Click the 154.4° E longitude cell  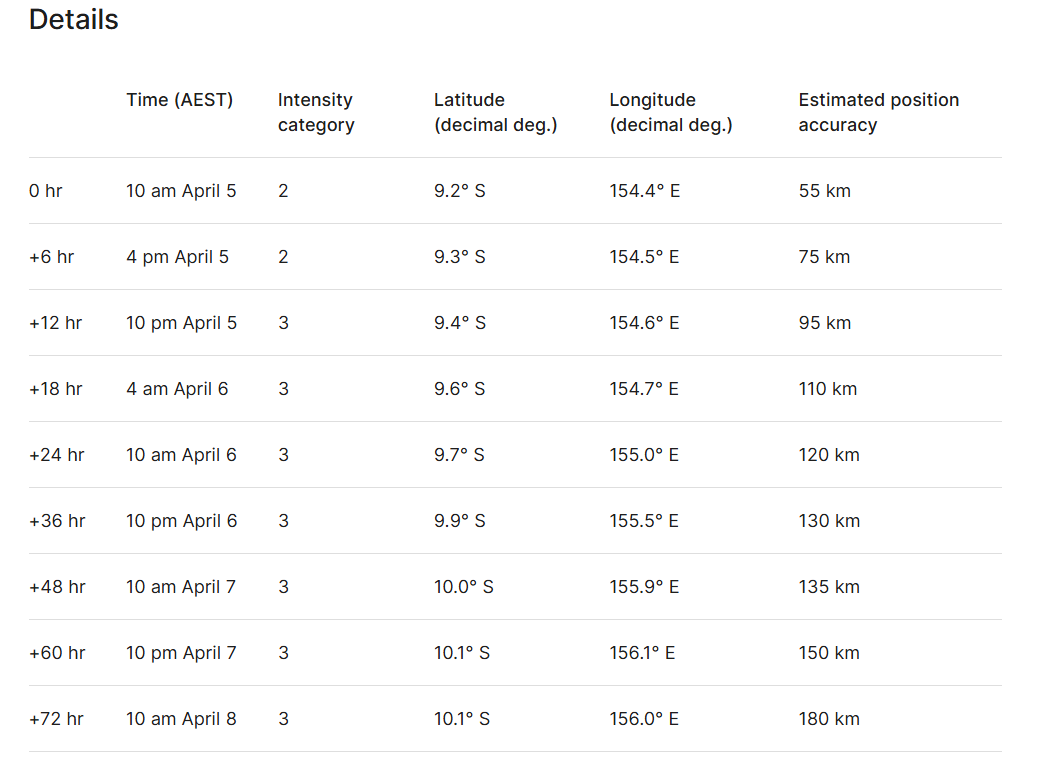click(644, 191)
